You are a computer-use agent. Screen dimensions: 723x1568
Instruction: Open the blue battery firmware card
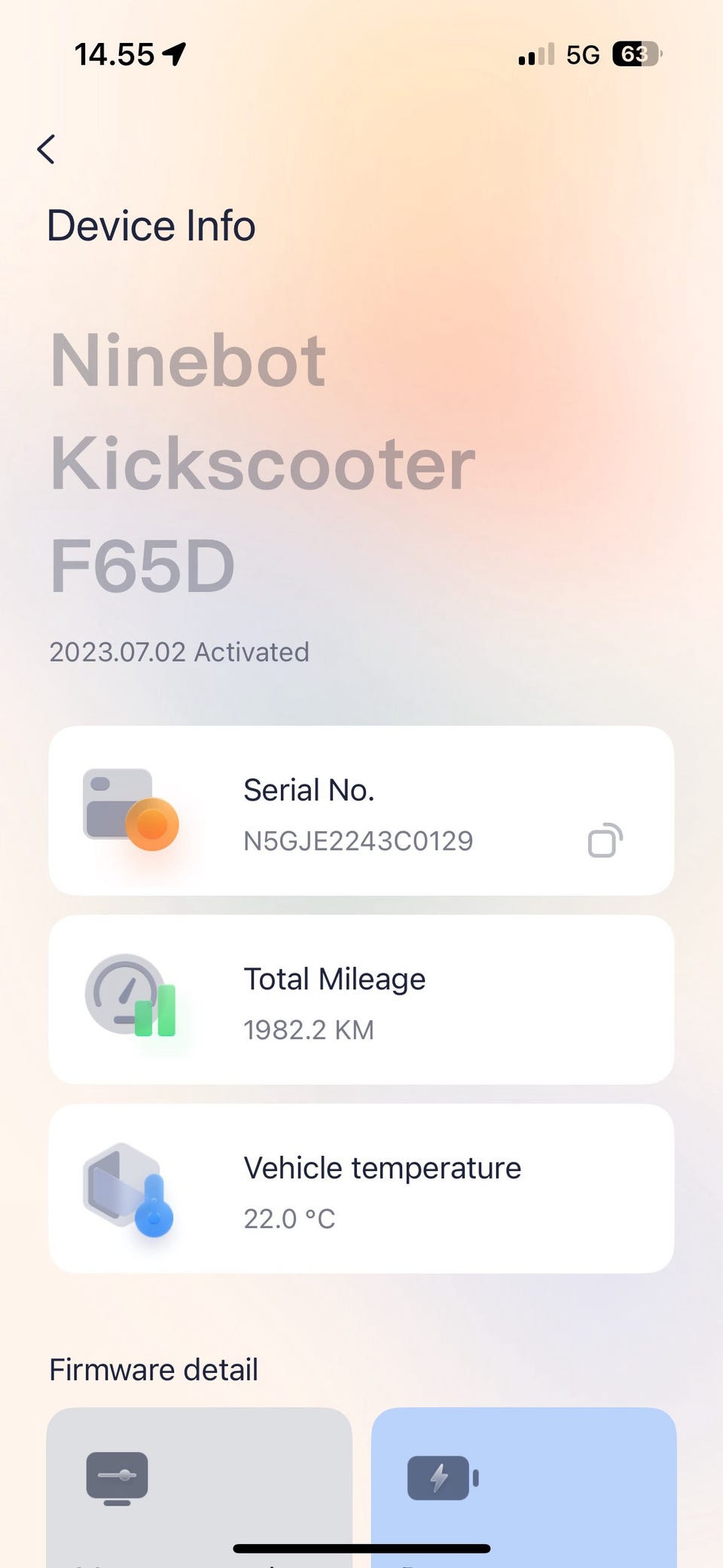coord(523,1499)
